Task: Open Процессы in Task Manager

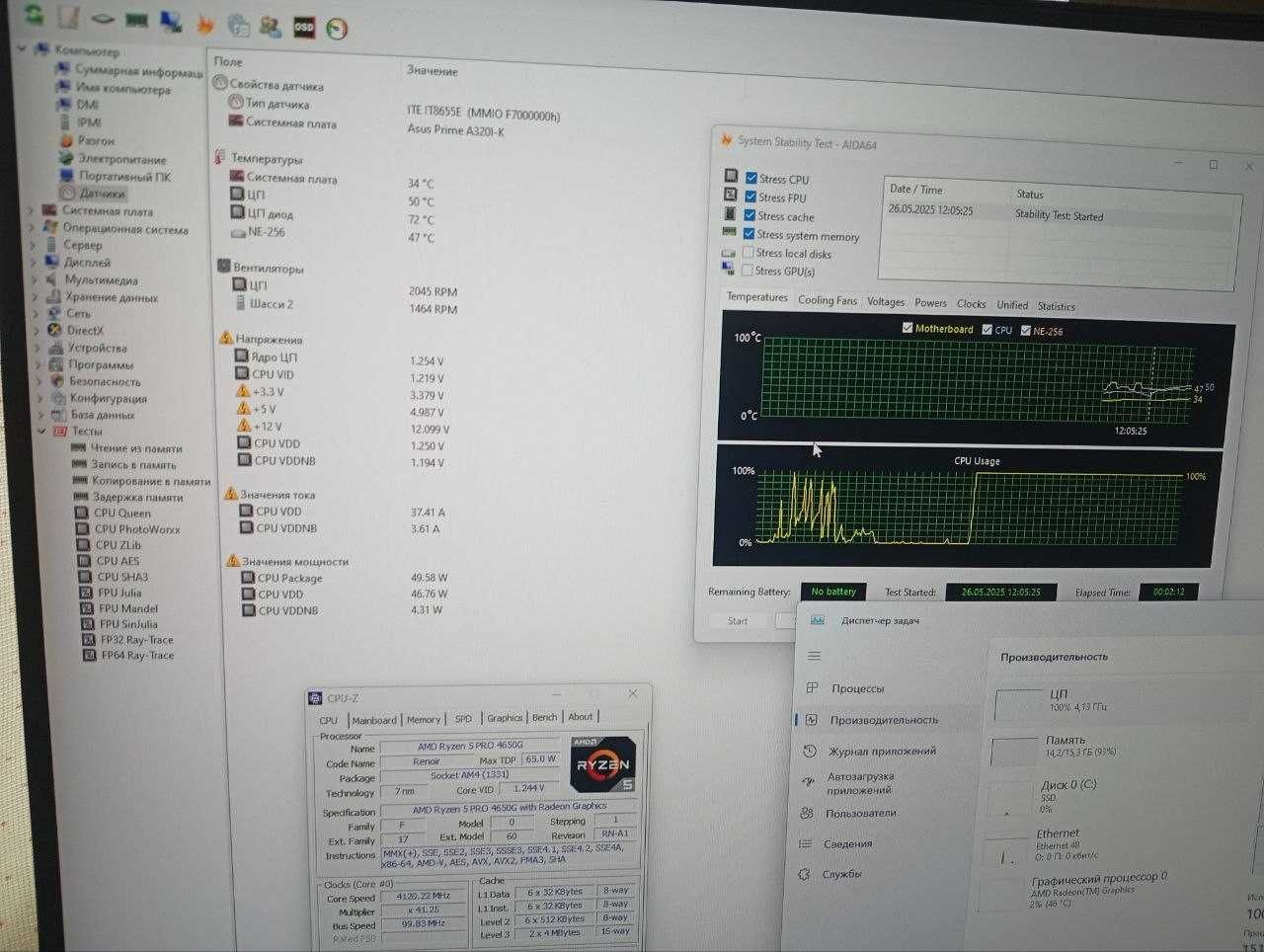Action: (x=857, y=688)
